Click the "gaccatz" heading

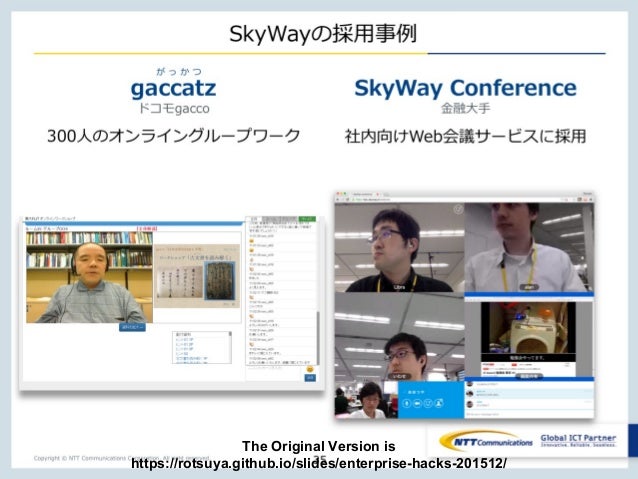pyautogui.click(x=173, y=88)
